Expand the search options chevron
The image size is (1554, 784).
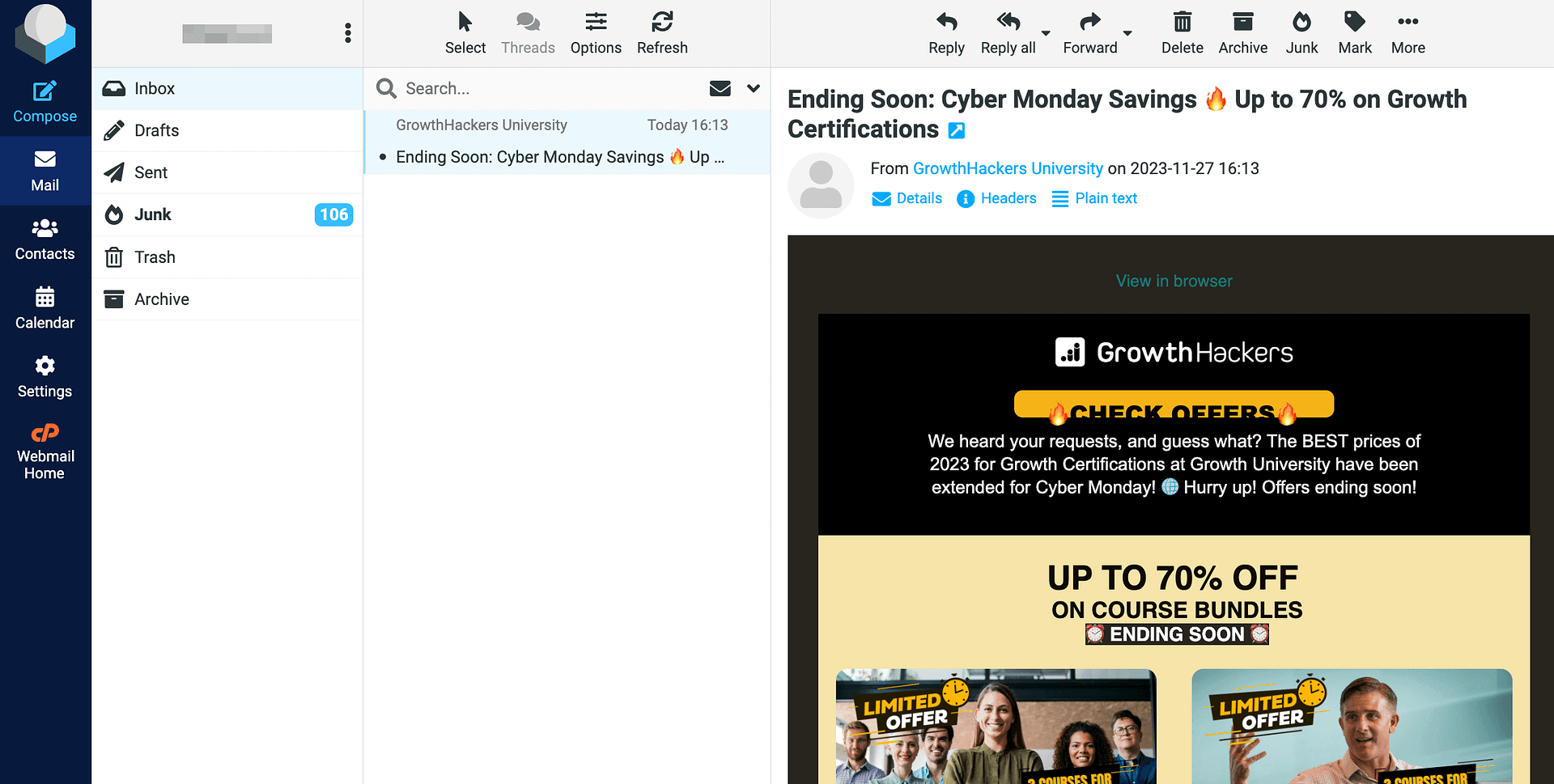point(754,88)
